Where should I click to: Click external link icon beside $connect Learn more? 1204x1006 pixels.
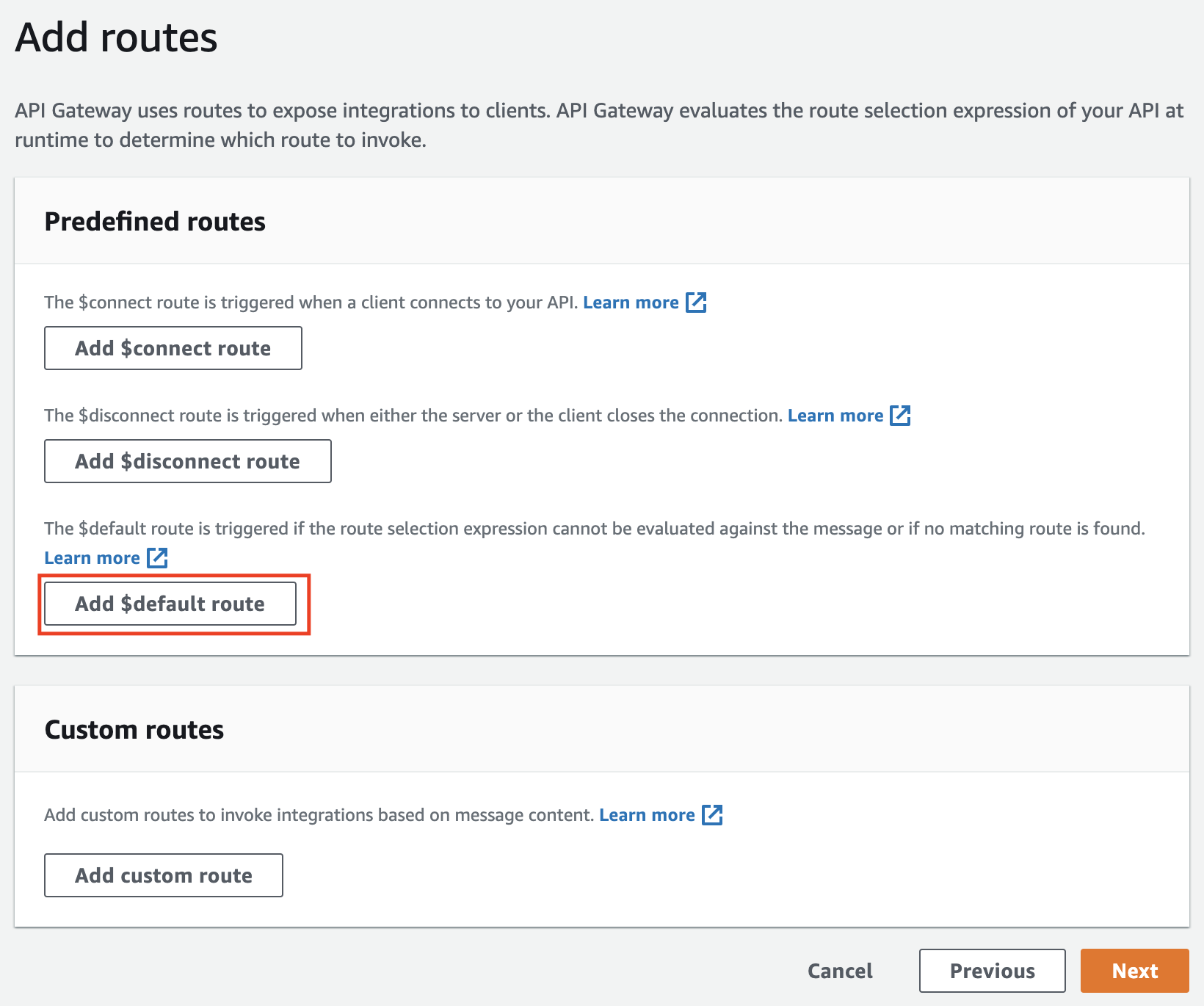pyautogui.click(x=696, y=303)
